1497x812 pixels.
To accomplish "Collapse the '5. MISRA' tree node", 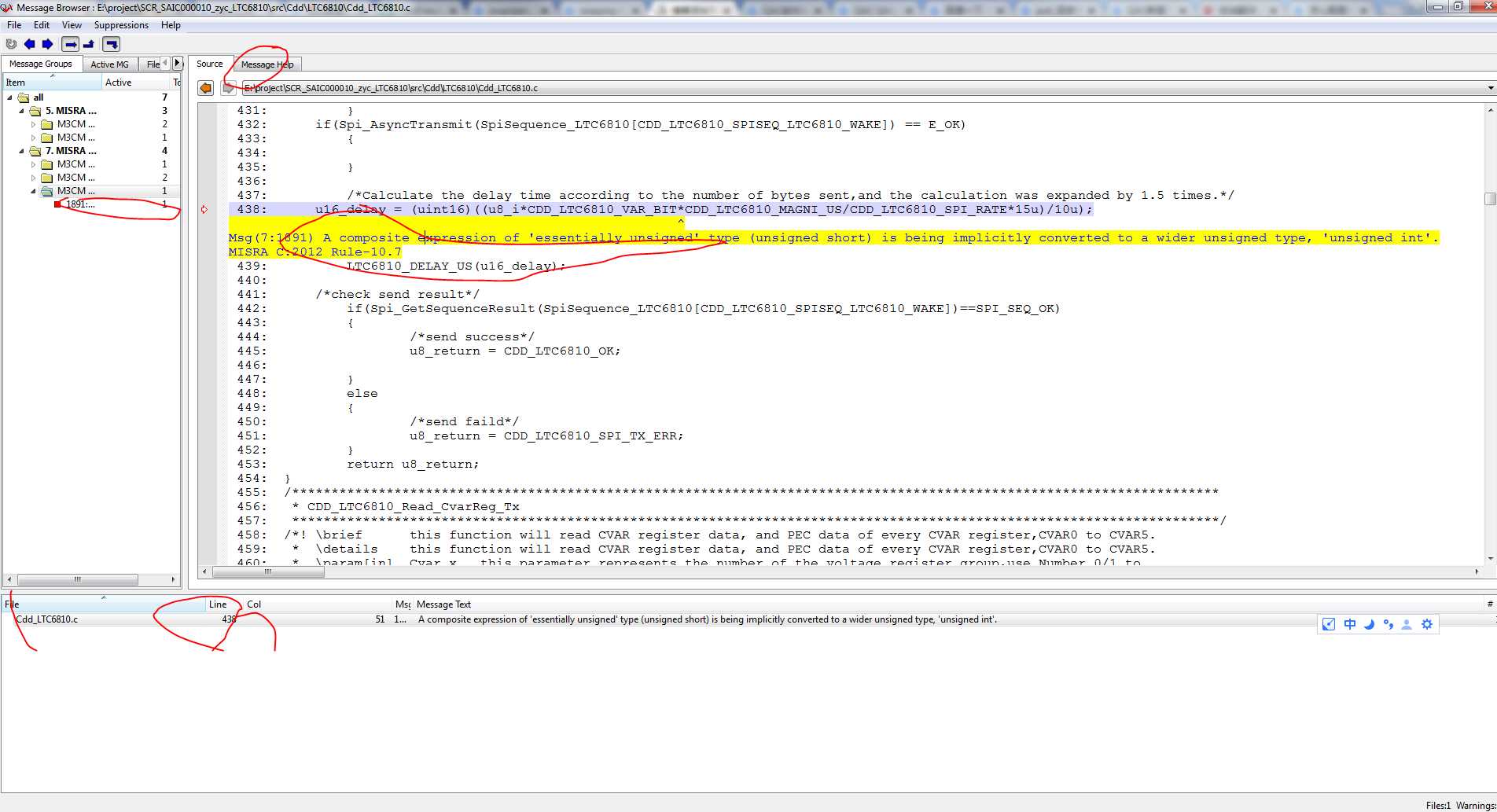I will (x=21, y=111).
